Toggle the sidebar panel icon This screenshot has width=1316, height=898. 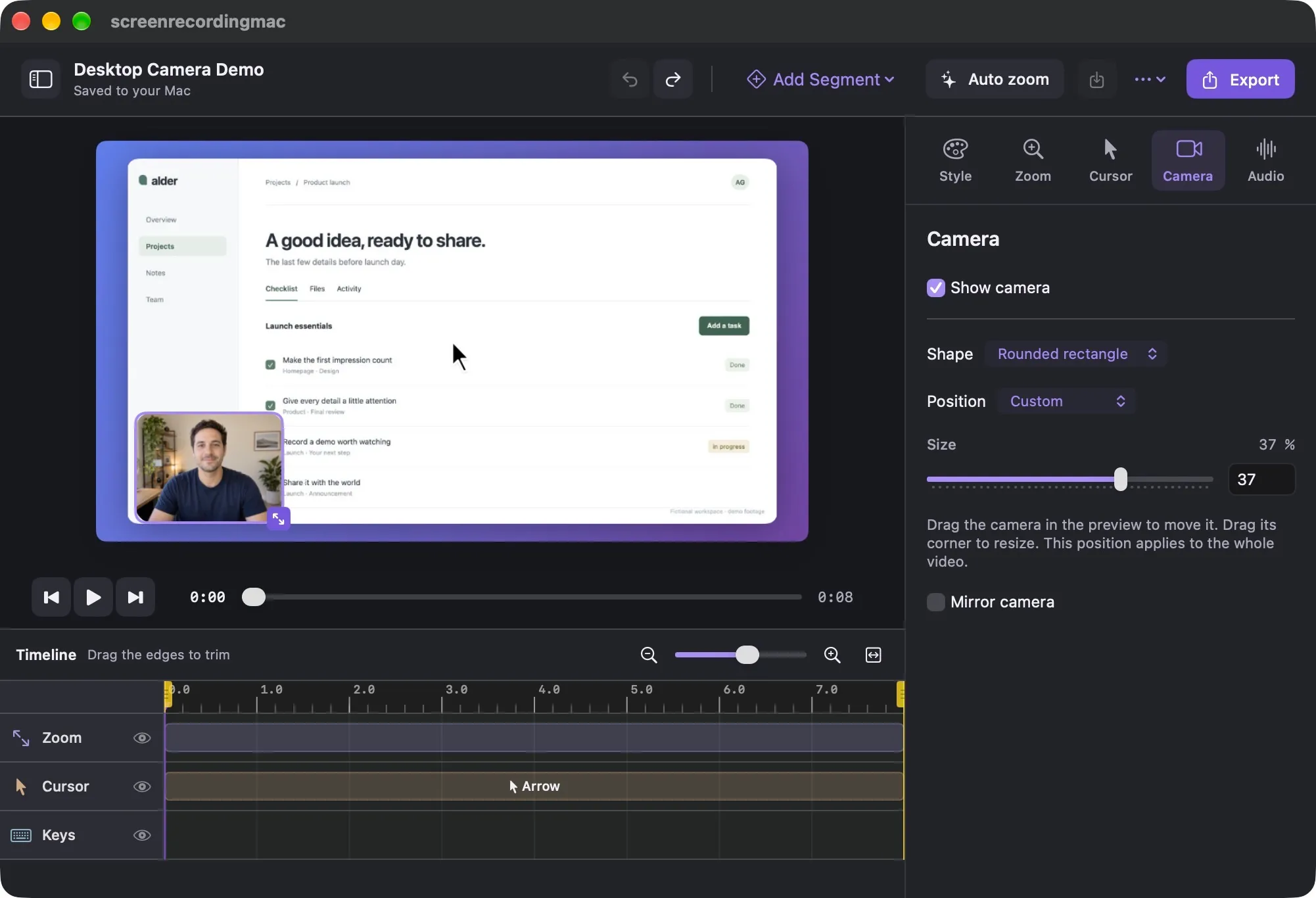41,80
